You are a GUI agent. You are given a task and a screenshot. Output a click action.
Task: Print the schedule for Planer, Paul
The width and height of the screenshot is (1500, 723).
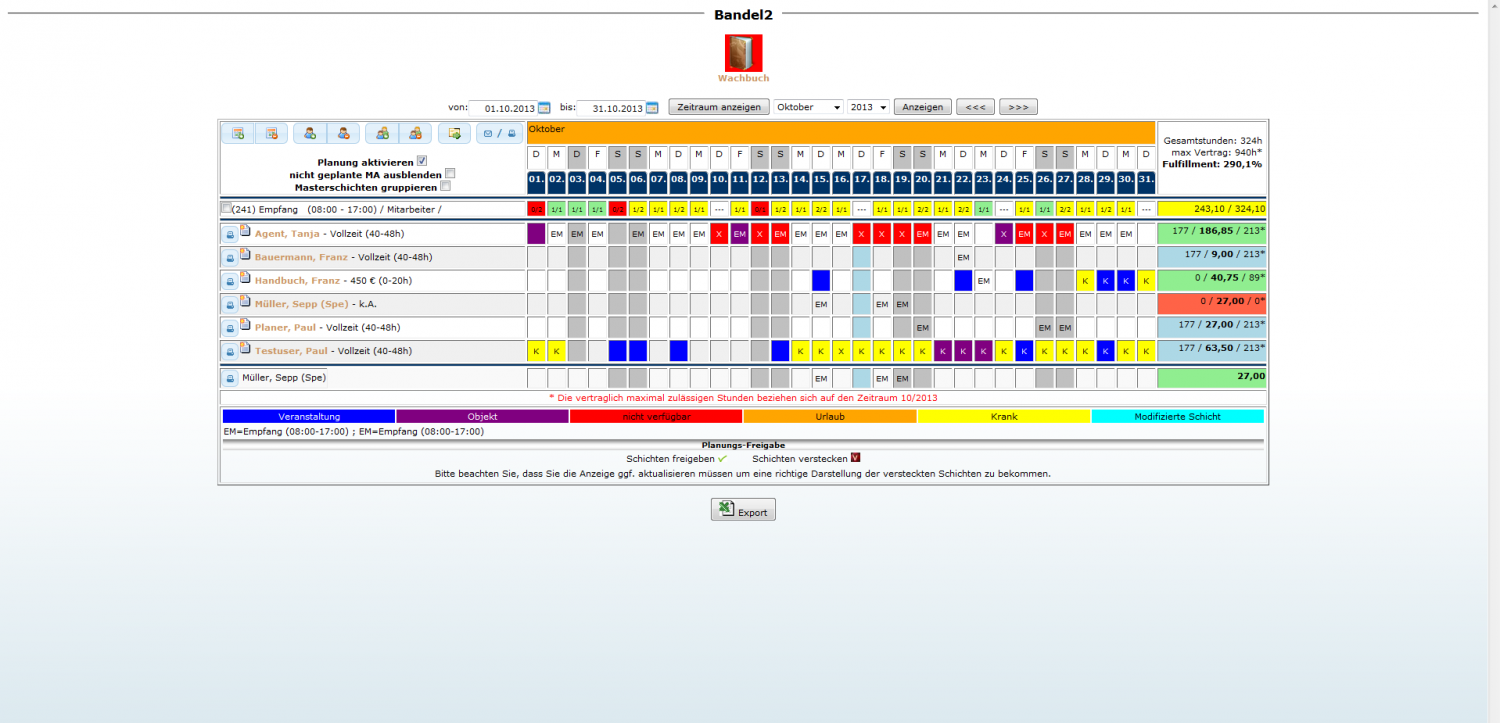tap(229, 328)
